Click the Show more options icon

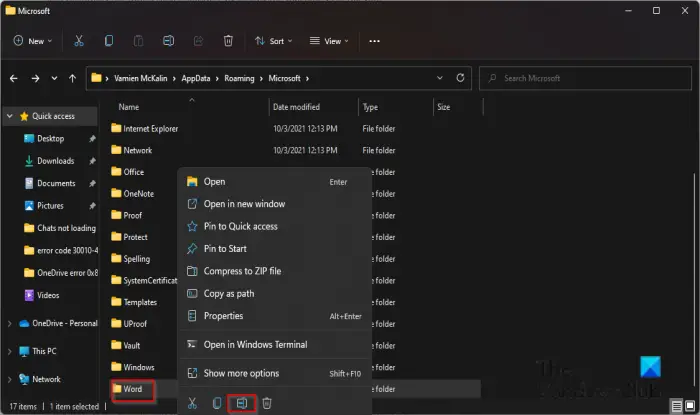point(192,373)
